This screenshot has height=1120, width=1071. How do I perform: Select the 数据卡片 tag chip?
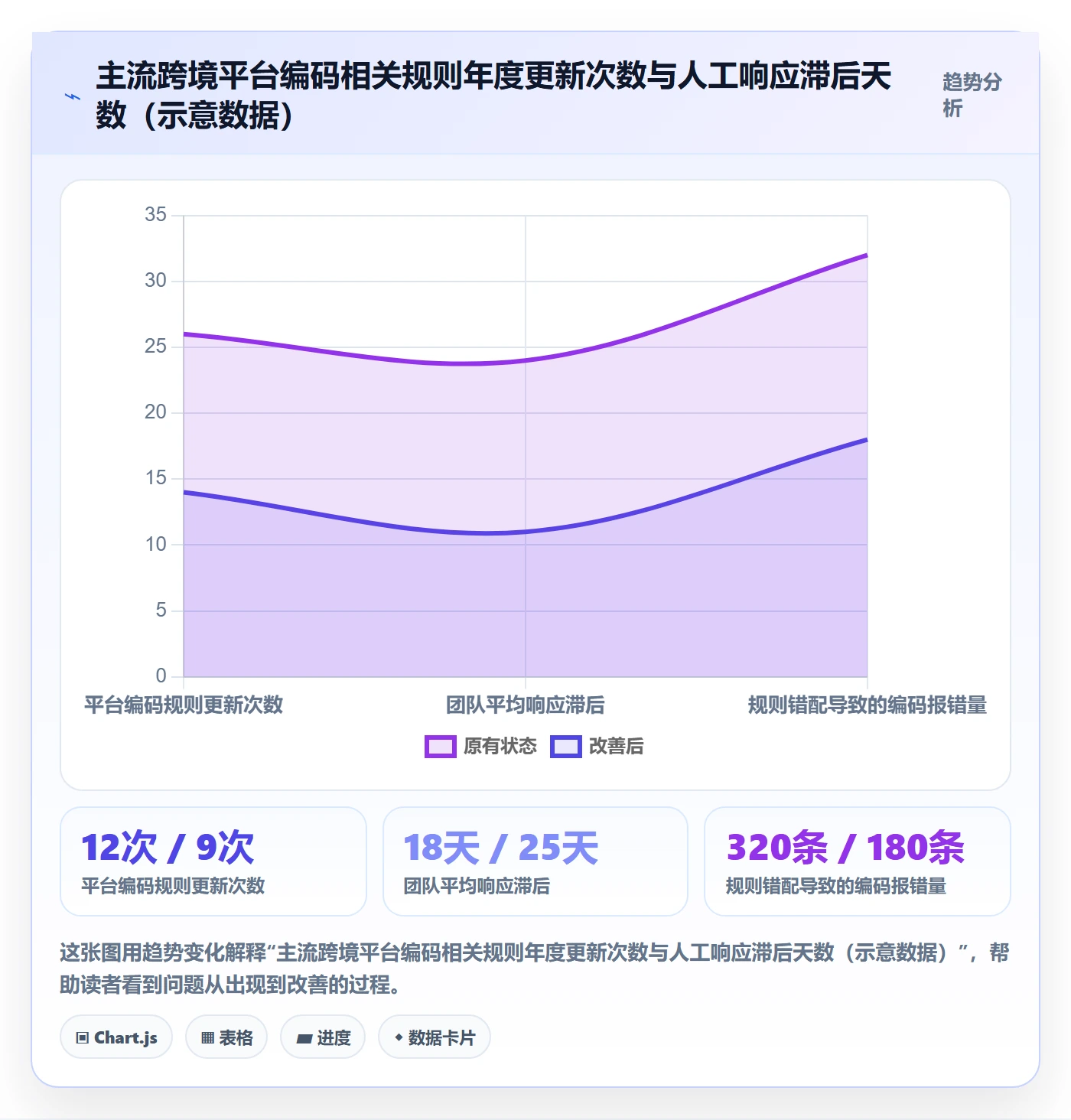(x=435, y=1037)
